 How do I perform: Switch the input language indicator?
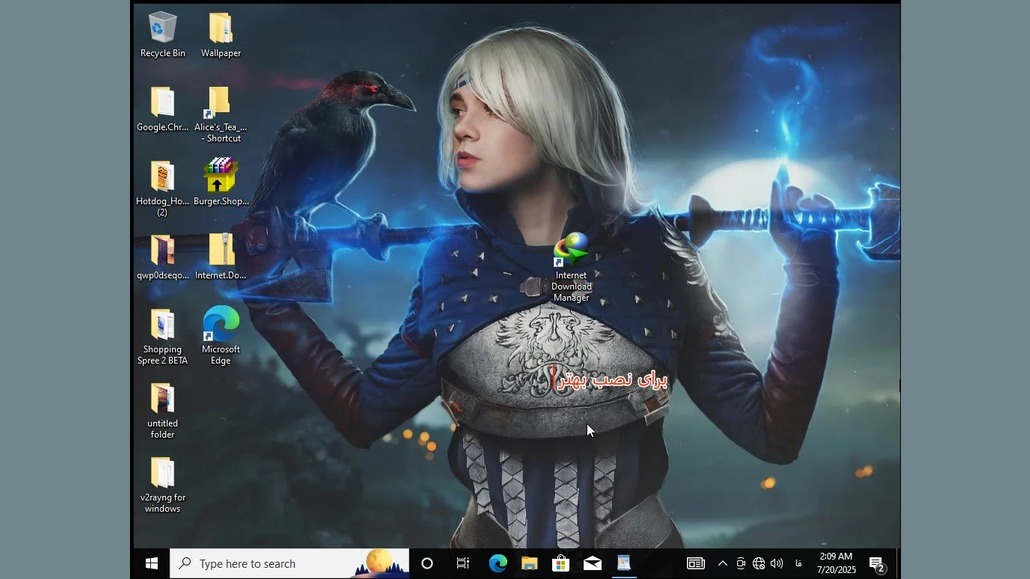[x=798, y=563]
